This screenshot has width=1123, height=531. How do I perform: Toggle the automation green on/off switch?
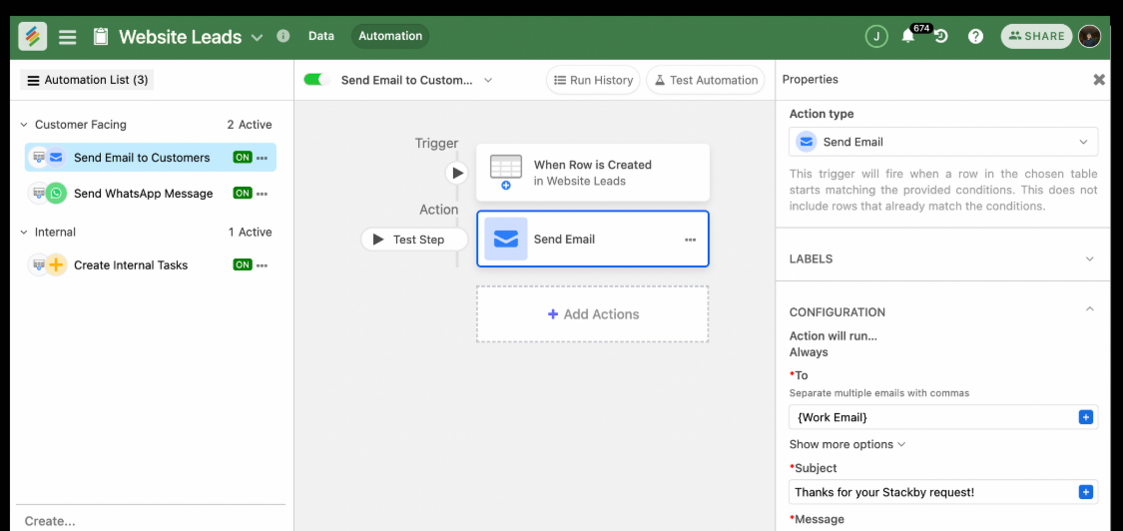click(317, 80)
